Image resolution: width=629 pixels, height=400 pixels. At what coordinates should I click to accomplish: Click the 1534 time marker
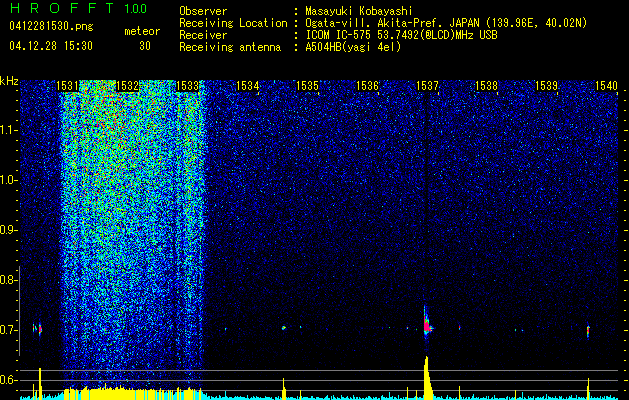pos(248,86)
